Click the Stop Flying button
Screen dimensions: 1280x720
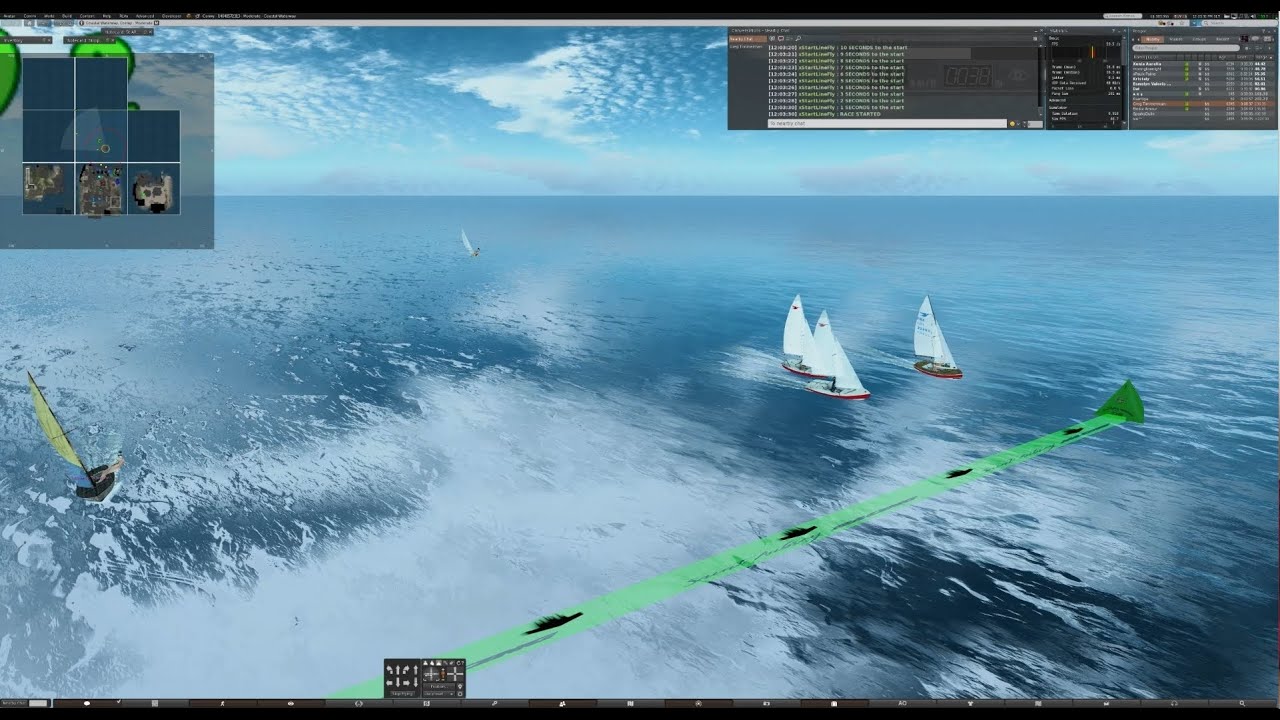tap(402, 693)
